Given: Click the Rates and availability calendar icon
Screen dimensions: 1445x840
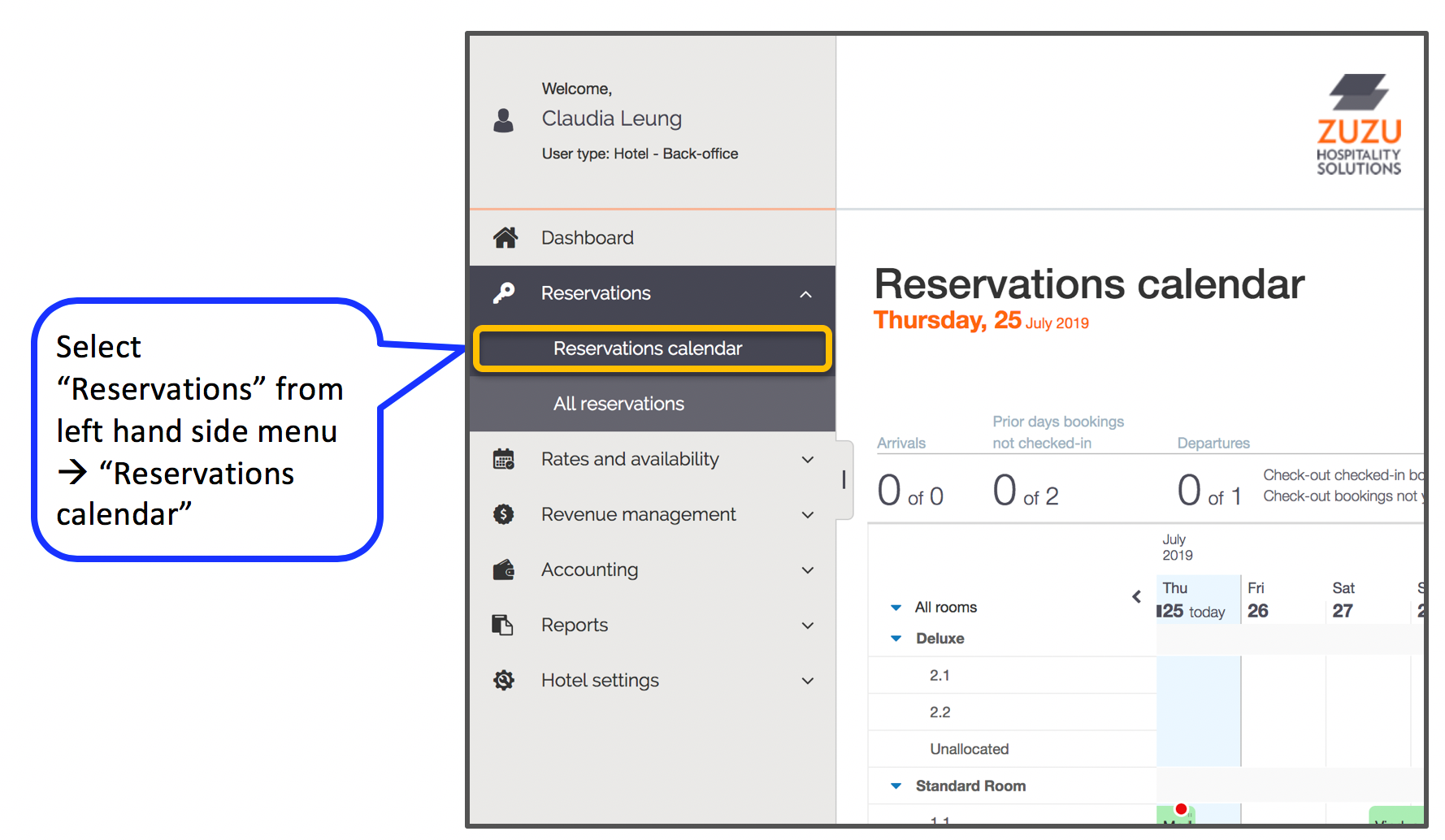Looking at the screenshot, I should 504,459.
